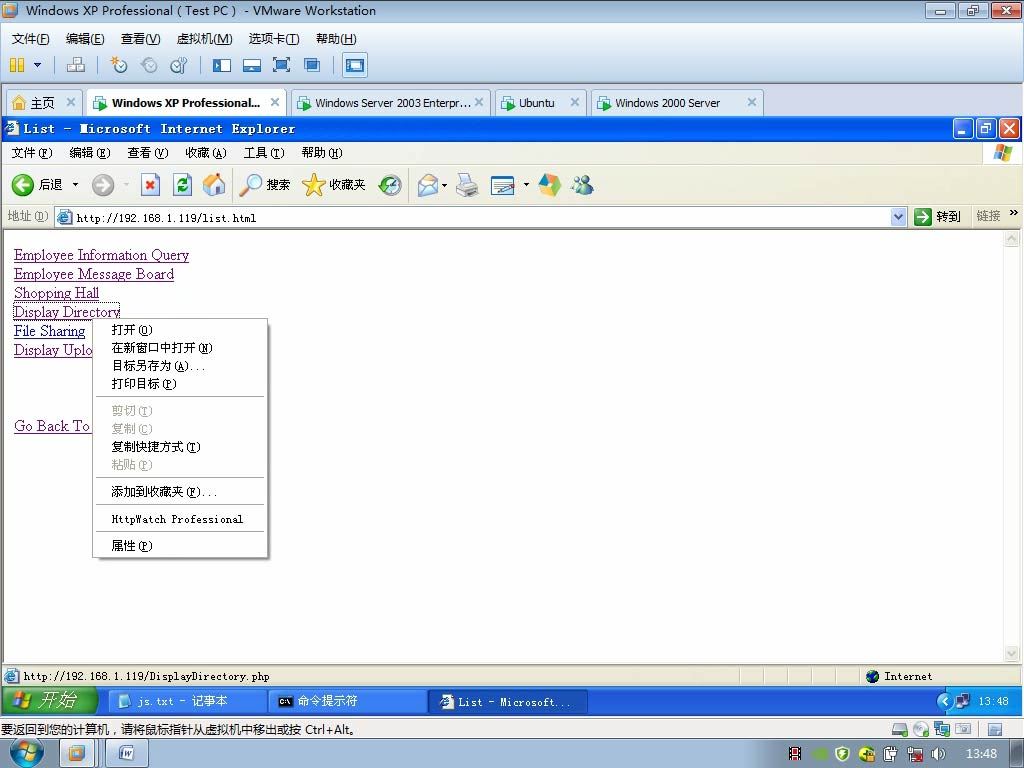
Task: Click IE history clock icon
Action: tap(390, 185)
